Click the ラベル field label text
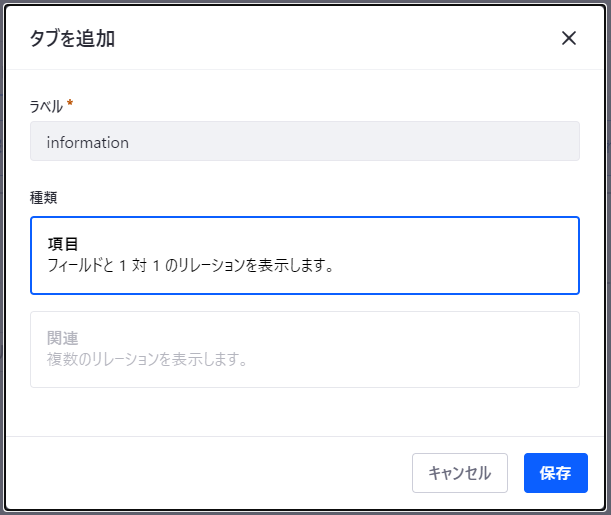This screenshot has width=611, height=515. coord(46,104)
